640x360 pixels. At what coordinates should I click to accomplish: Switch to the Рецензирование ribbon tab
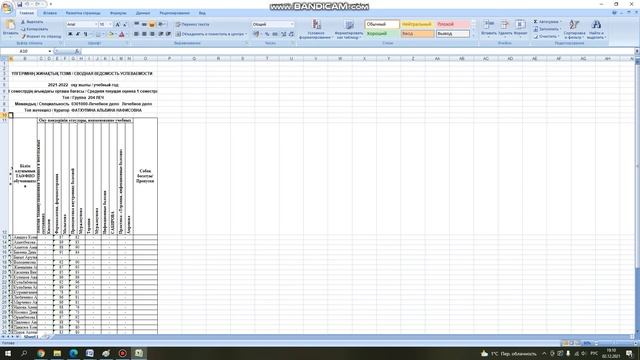tap(174, 13)
